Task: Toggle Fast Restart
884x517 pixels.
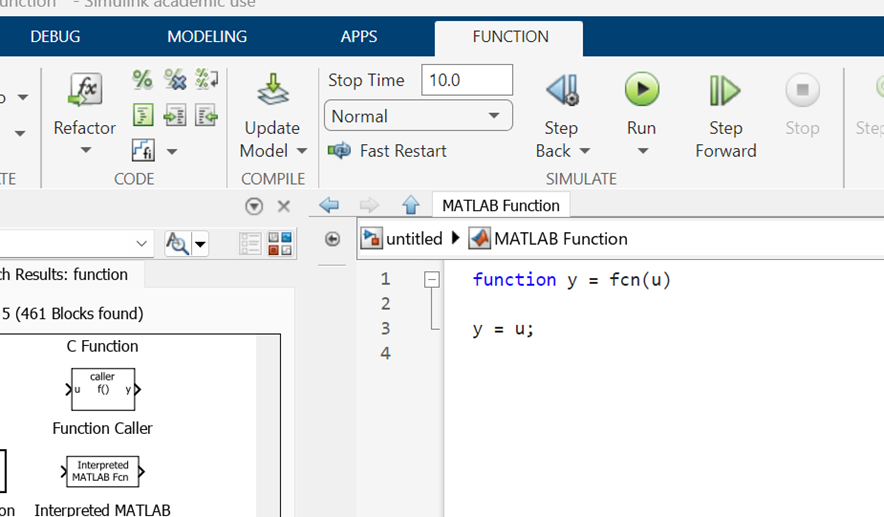Action: tap(387, 151)
